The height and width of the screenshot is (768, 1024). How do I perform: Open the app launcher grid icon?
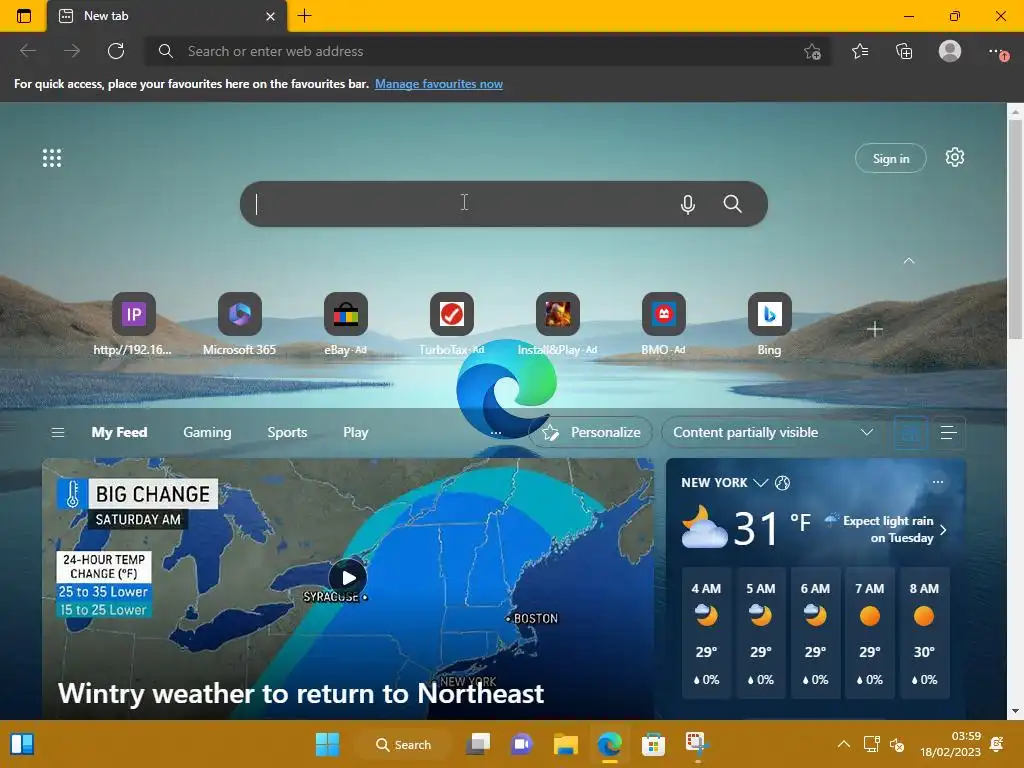52,158
